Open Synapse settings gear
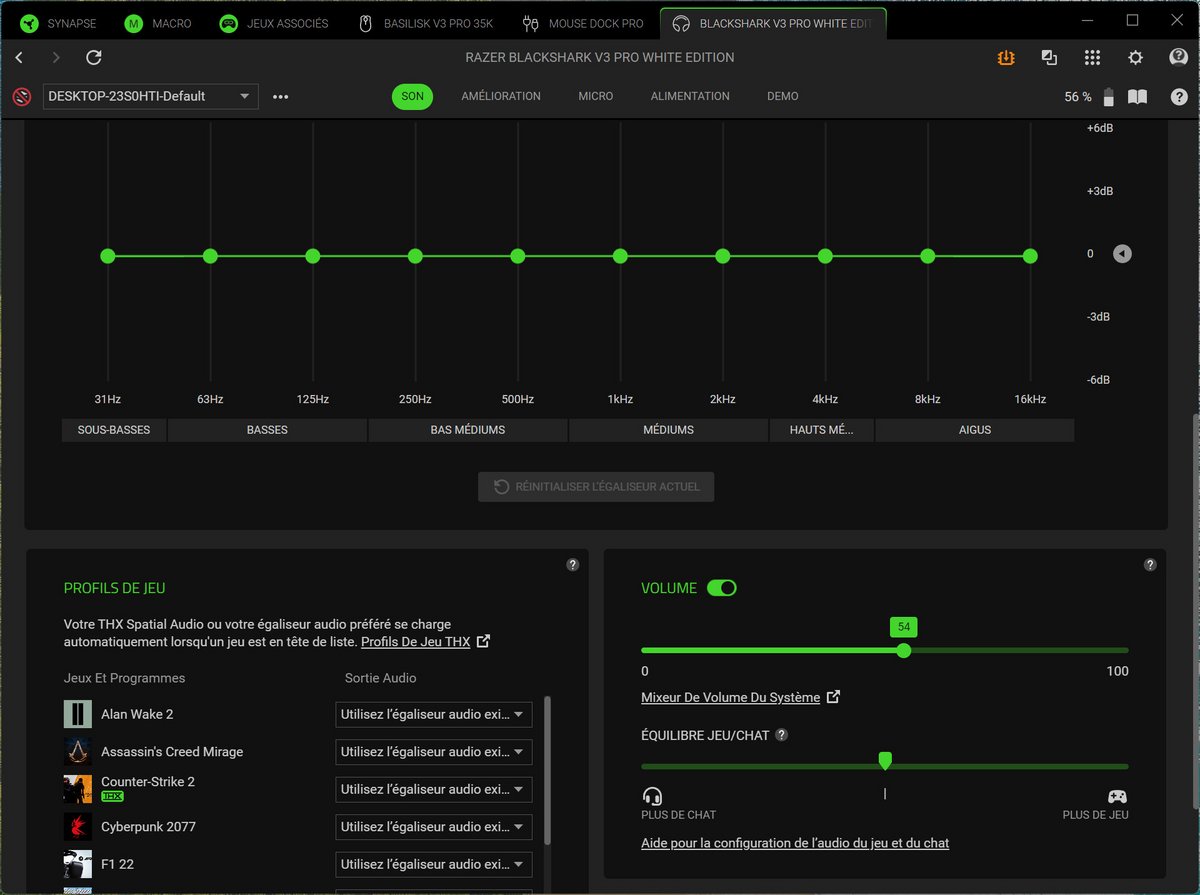1200x895 pixels. [1136, 58]
